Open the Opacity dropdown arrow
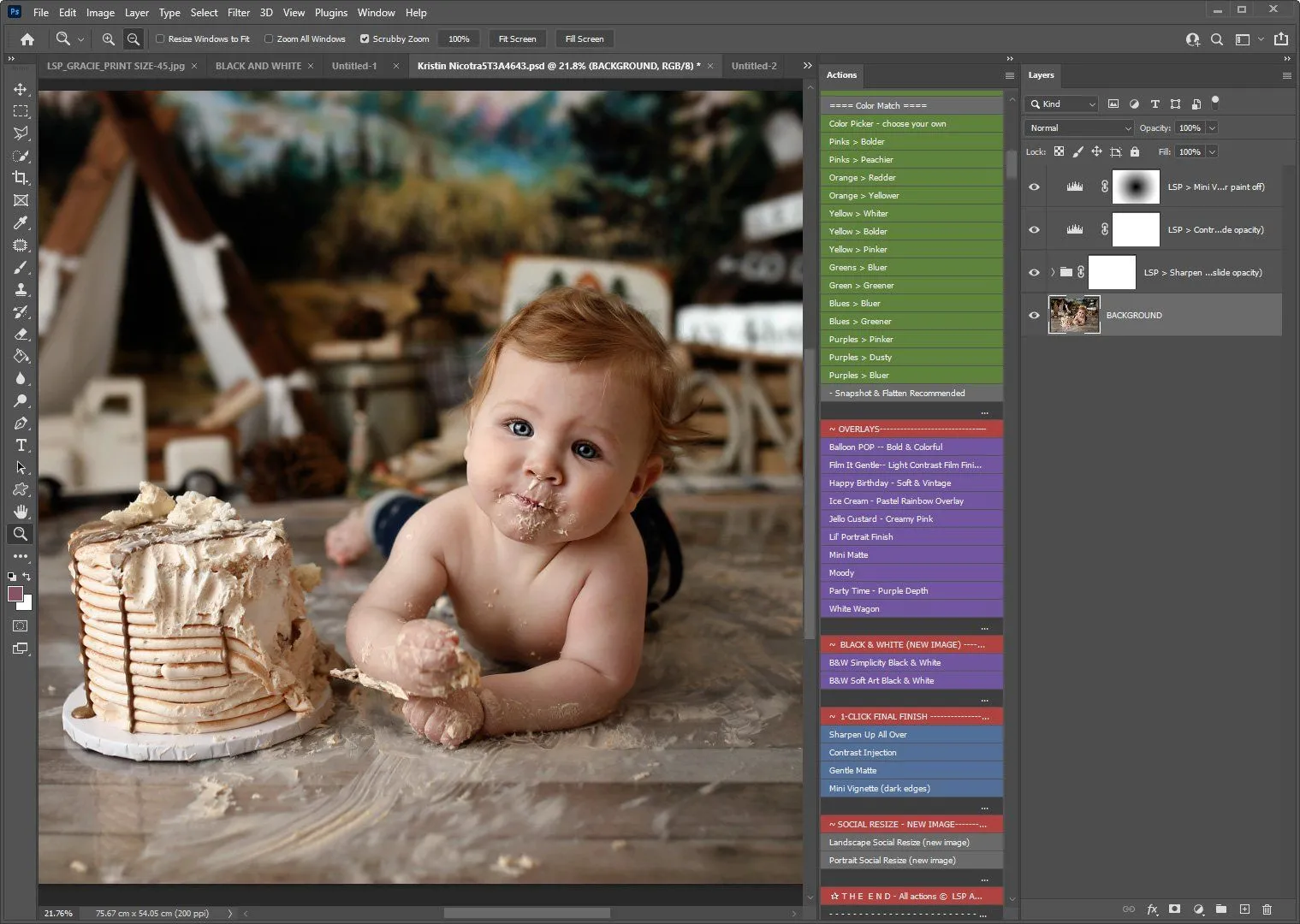1300x924 pixels. (x=1212, y=127)
